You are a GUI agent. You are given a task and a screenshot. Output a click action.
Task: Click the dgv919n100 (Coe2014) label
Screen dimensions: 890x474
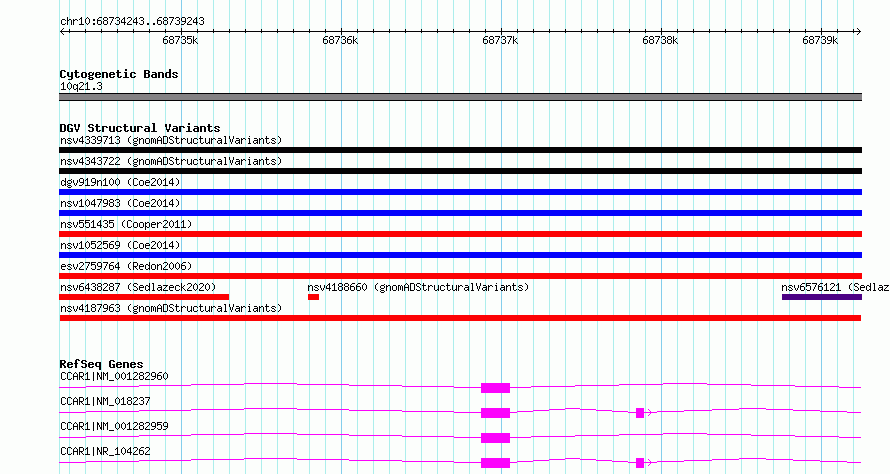pyautogui.click(x=120, y=182)
